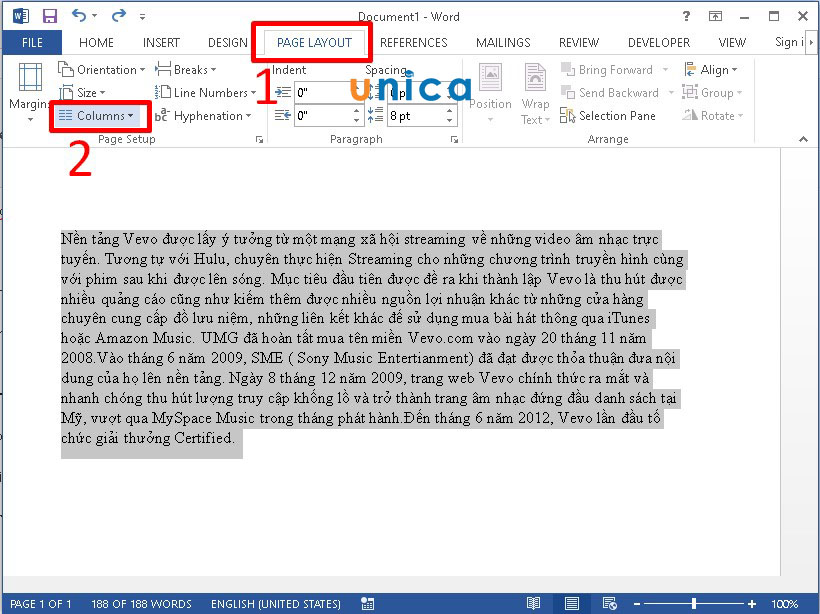The image size is (820, 614).
Task: Open the Margins dropdown
Action: [29, 92]
